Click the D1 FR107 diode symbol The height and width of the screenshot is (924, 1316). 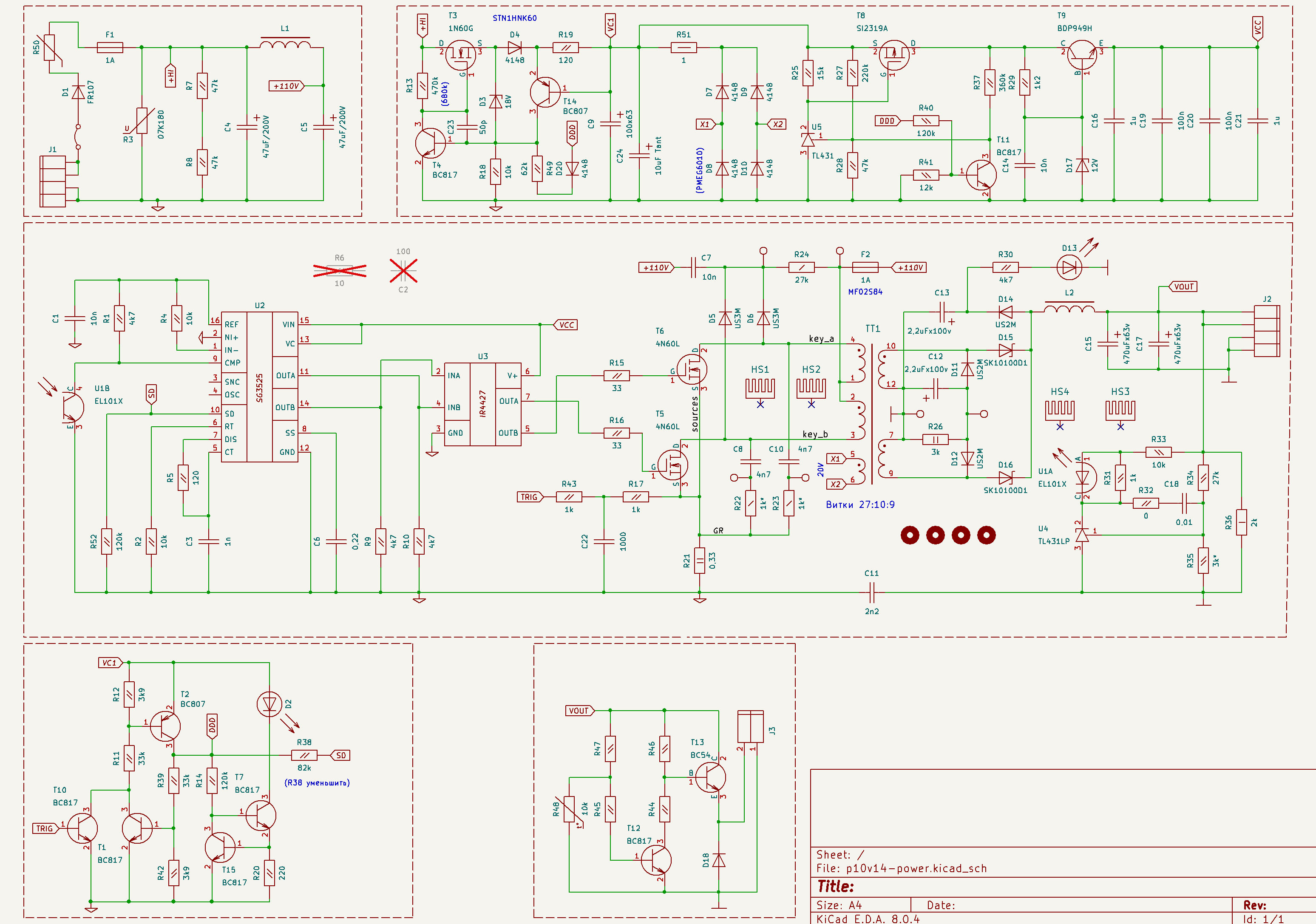click(78, 92)
